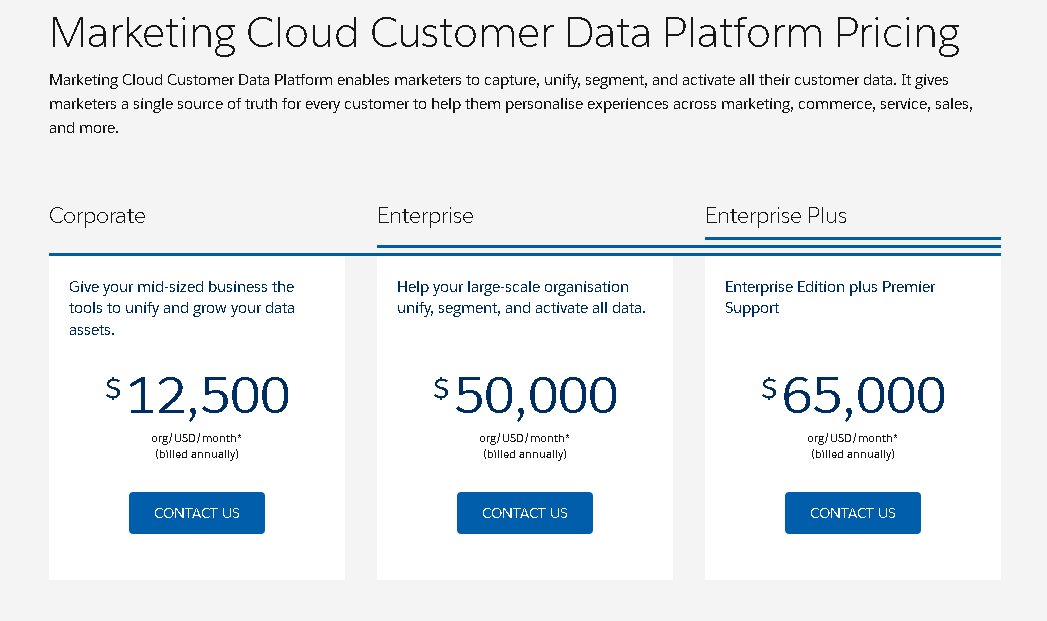
Task: Click the Corporate description about mid-sized business
Action: click(182, 308)
